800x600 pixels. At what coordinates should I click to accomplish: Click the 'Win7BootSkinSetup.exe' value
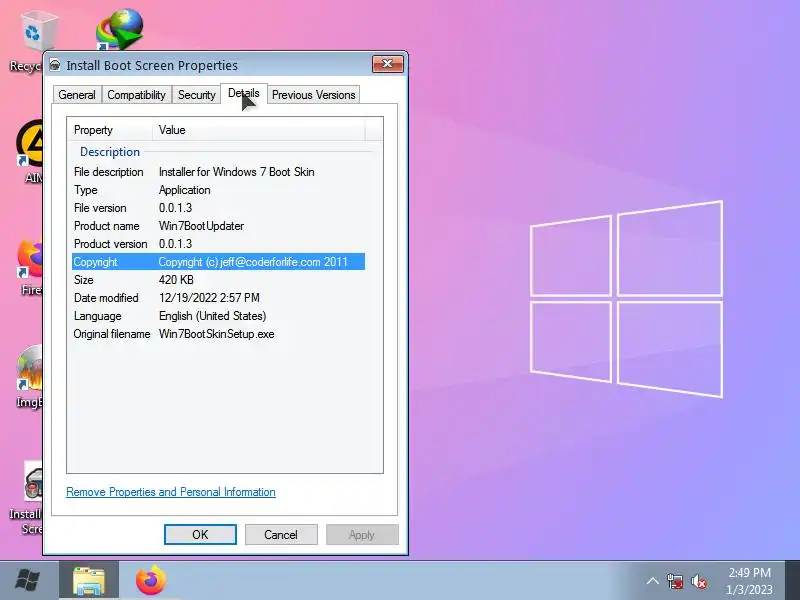click(x=216, y=334)
